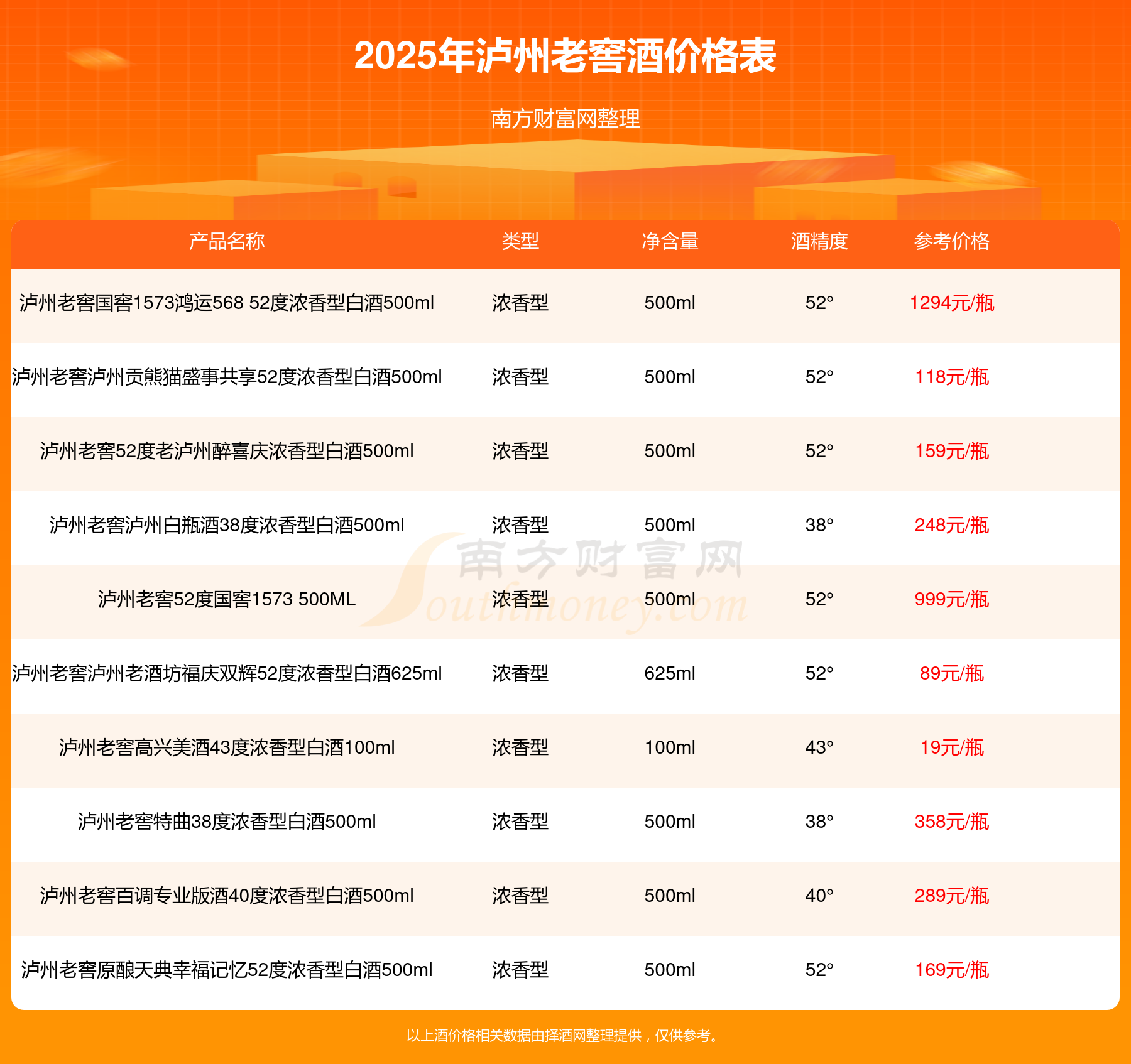Click product name 泸州白瓶酒38度浓香型白酒500ml
The width and height of the screenshot is (1131, 1064).
(227, 525)
